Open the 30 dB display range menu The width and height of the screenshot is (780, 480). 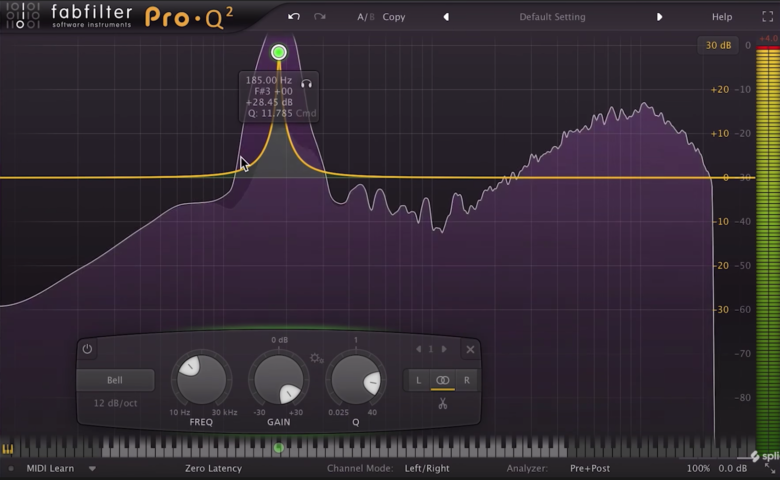pos(718,45)
